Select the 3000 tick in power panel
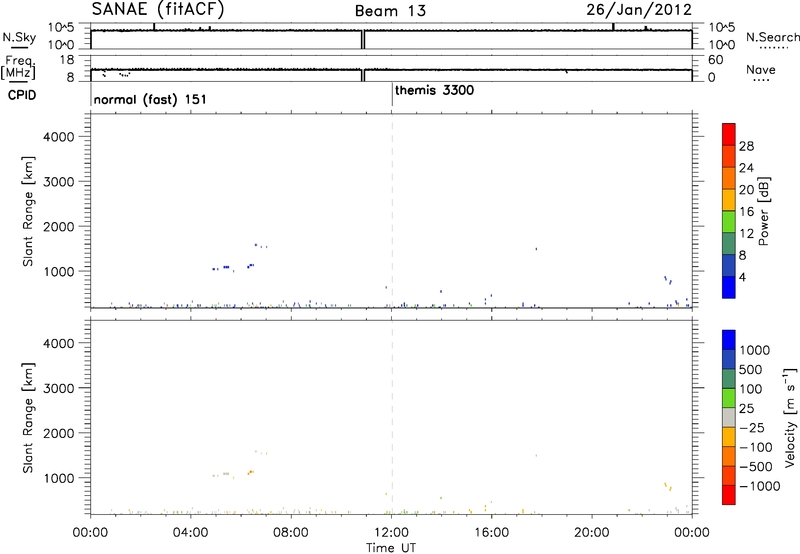Screen dimensions: 800x554 click(59, 182)
